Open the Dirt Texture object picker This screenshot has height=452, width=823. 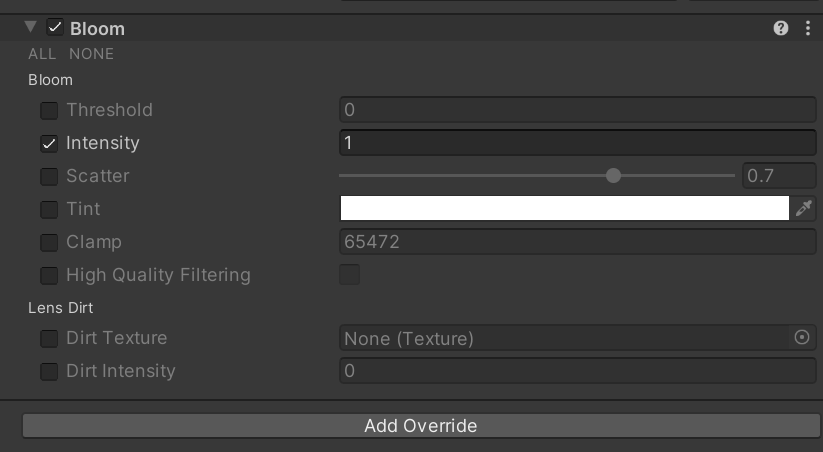click(801, 338)
